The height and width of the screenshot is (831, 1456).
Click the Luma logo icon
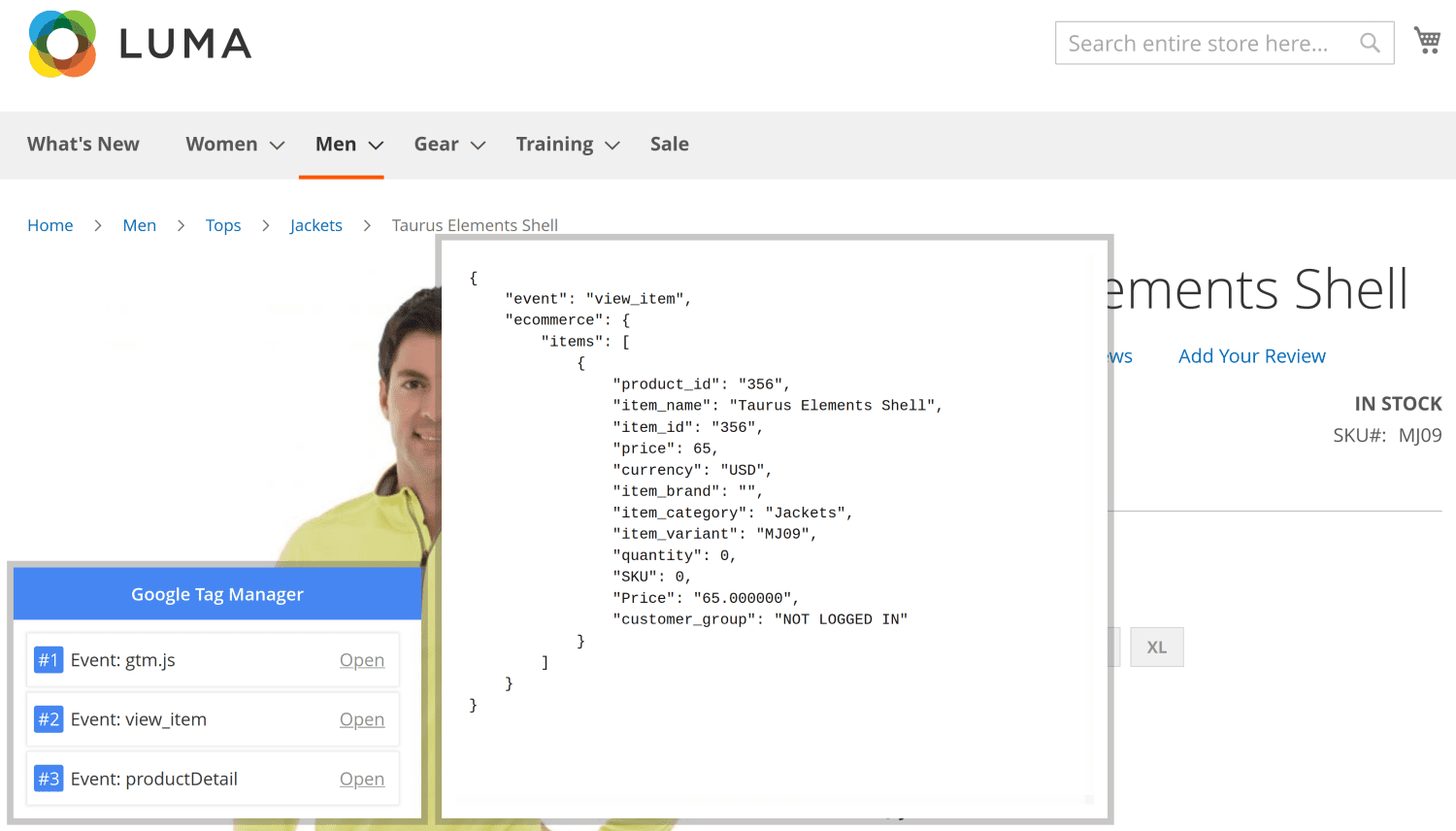(62, 44)
